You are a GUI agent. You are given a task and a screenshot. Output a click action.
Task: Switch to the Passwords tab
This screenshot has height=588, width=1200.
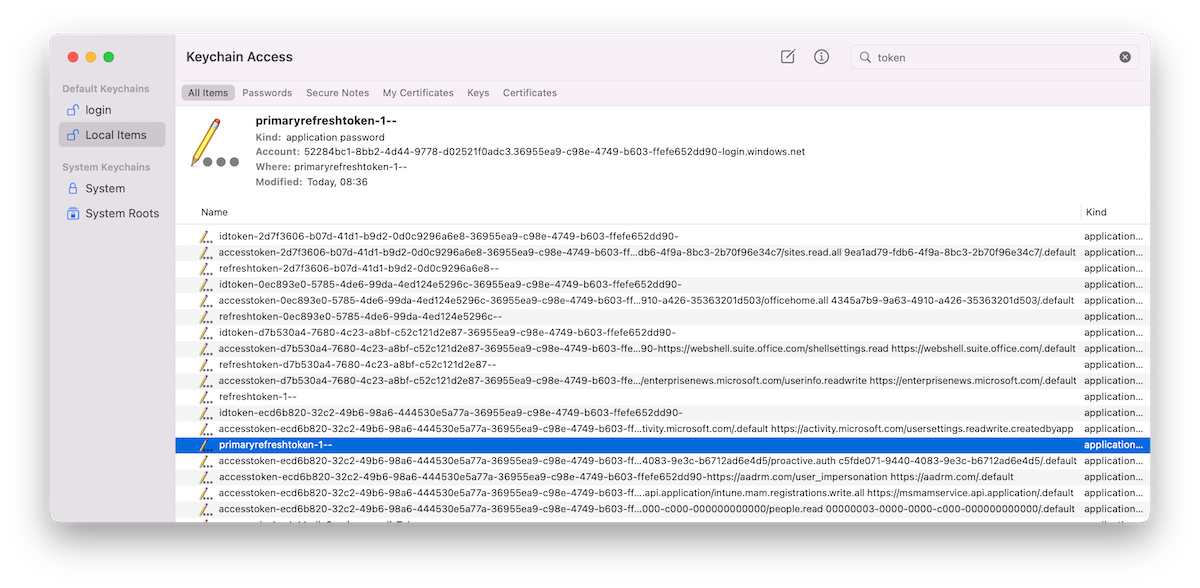pos(267,93)
